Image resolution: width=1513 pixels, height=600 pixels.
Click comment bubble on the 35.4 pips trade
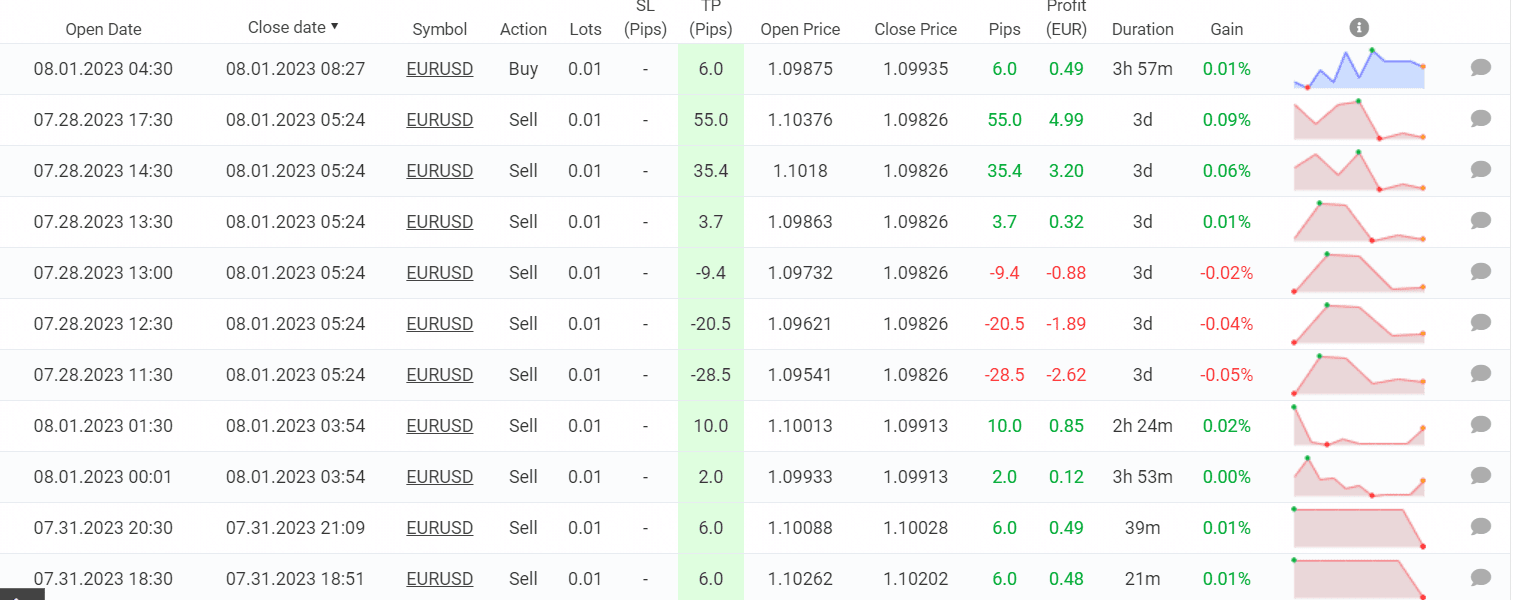1481,170
